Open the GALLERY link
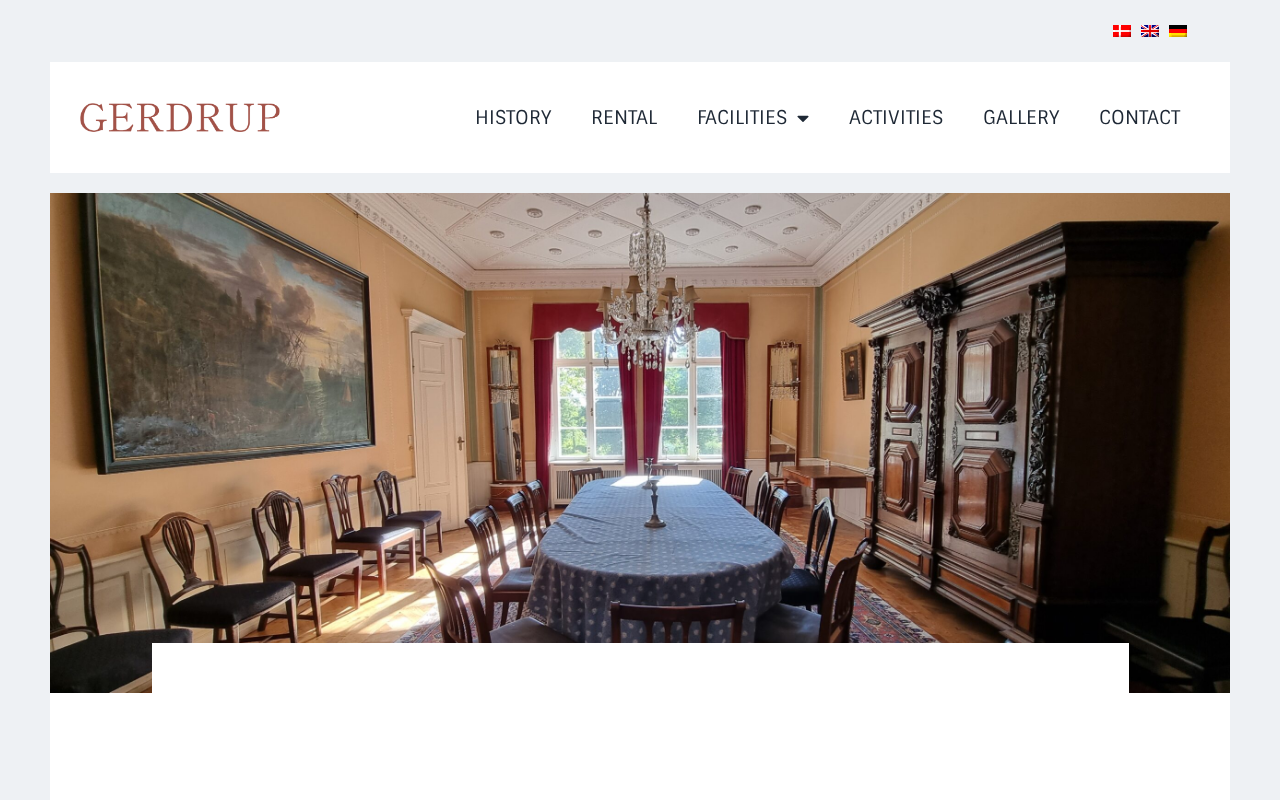 (x=1021, y=118)
